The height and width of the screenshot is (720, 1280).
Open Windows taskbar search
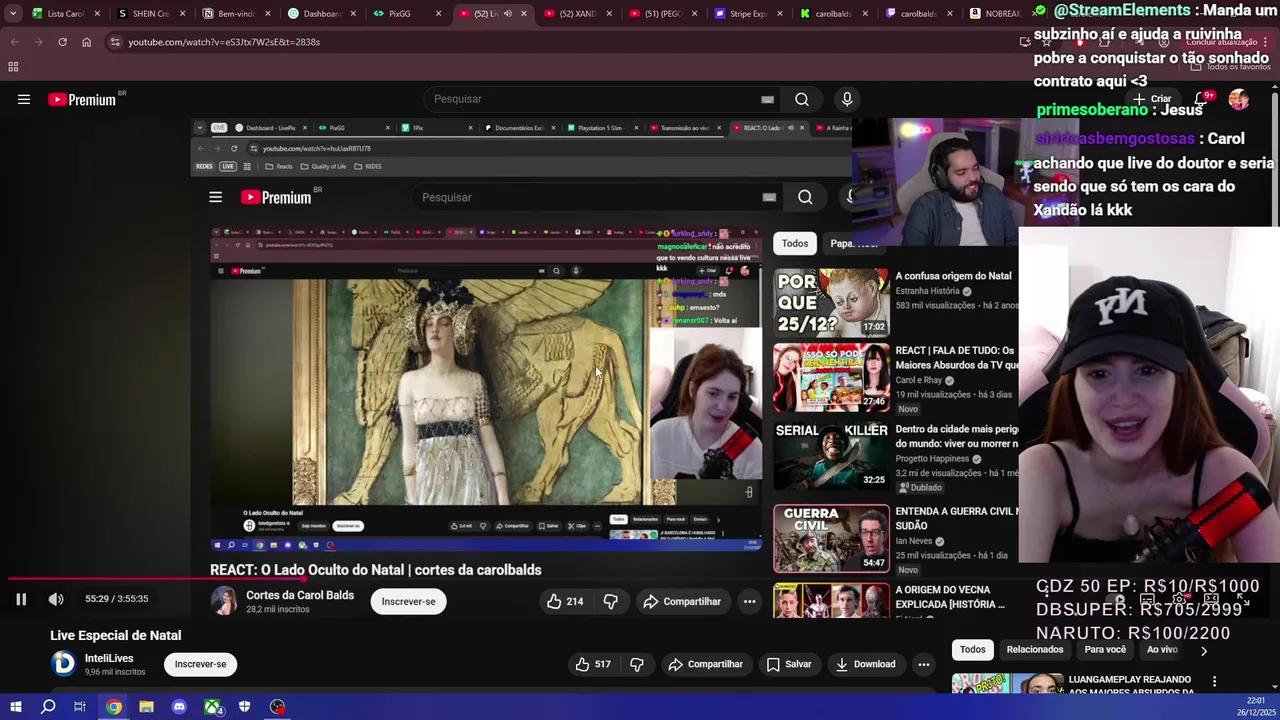(x=48, y=707)
